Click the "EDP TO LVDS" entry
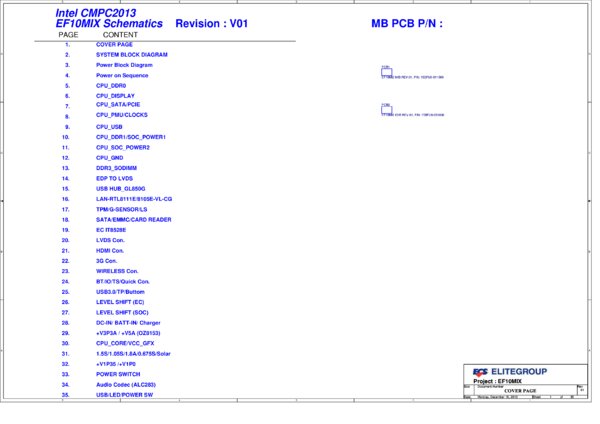 coord(114,178)
